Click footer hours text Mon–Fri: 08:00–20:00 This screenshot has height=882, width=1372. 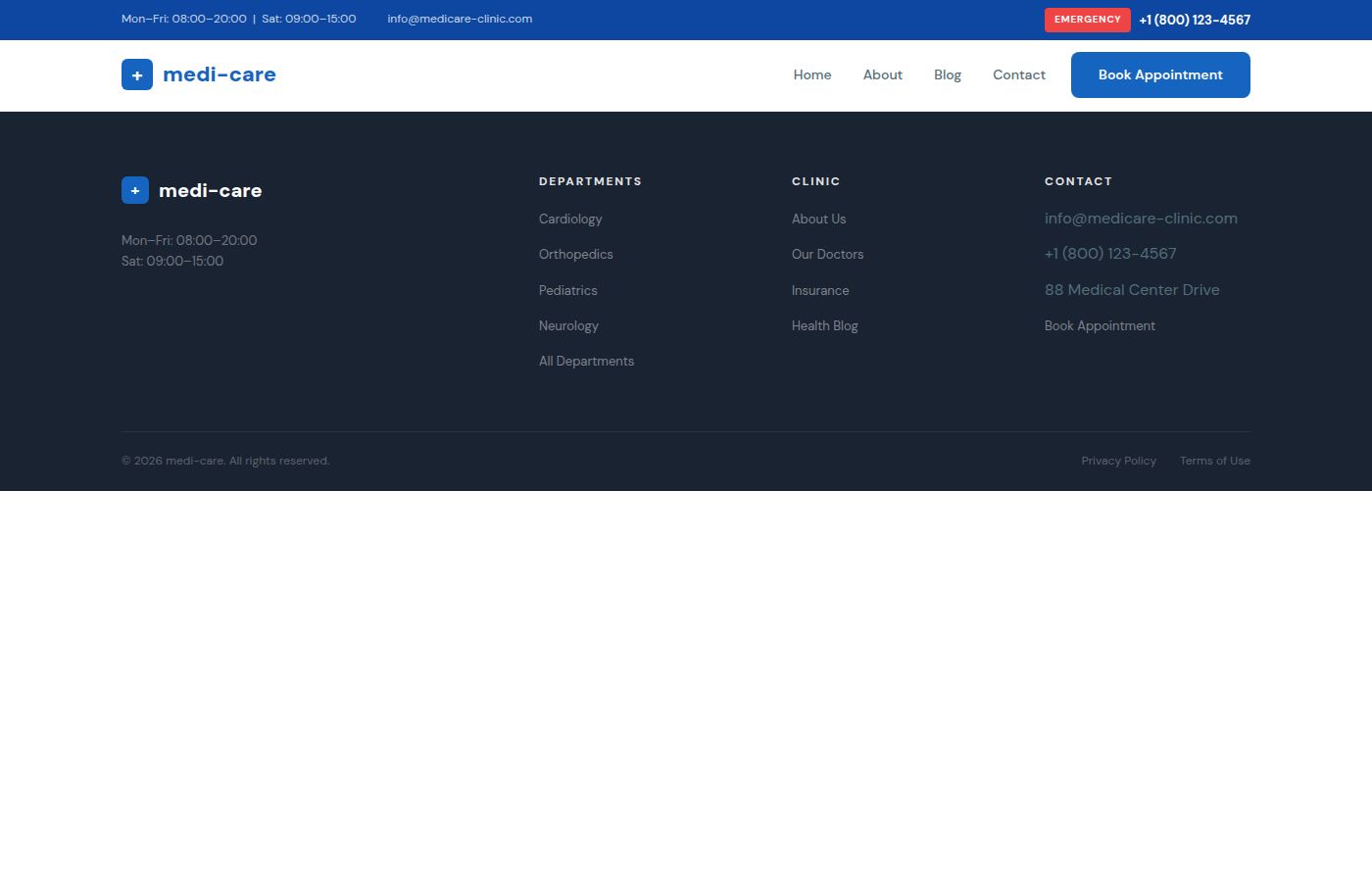coord(189,240)
